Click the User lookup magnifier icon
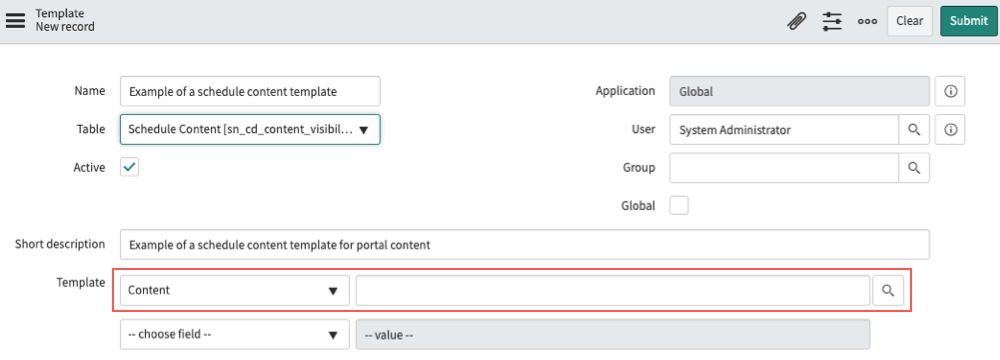This screenshot has width=1000, height=360. pyautogui.click(x=914, y=130)
